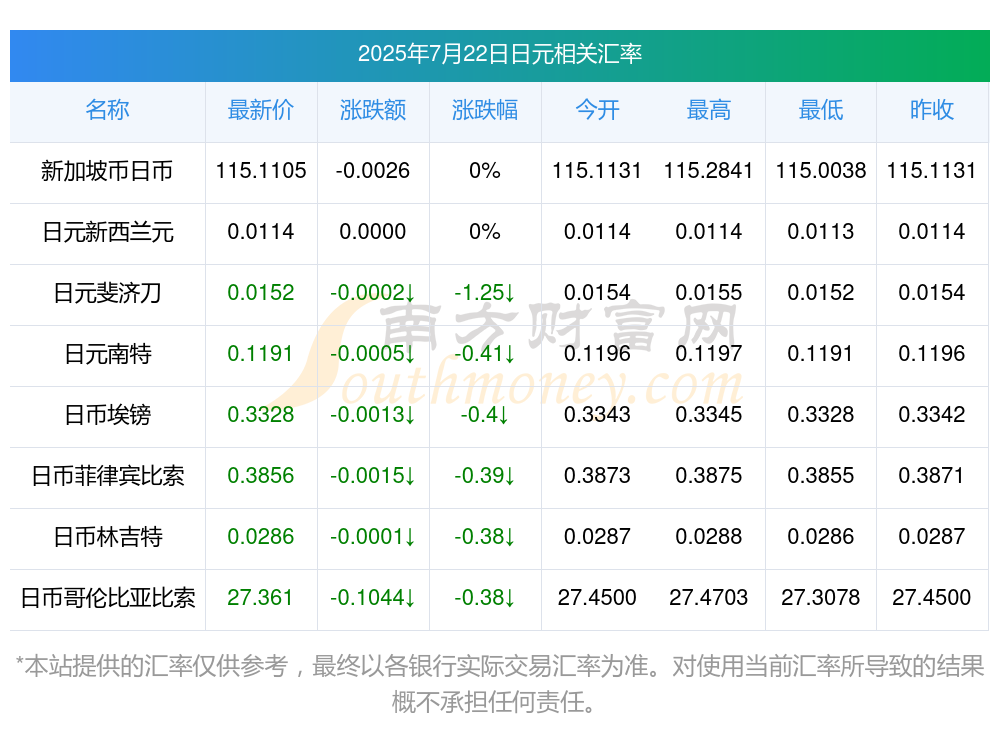Click change amount -0.0026
1000x733 pixels.
373,171
